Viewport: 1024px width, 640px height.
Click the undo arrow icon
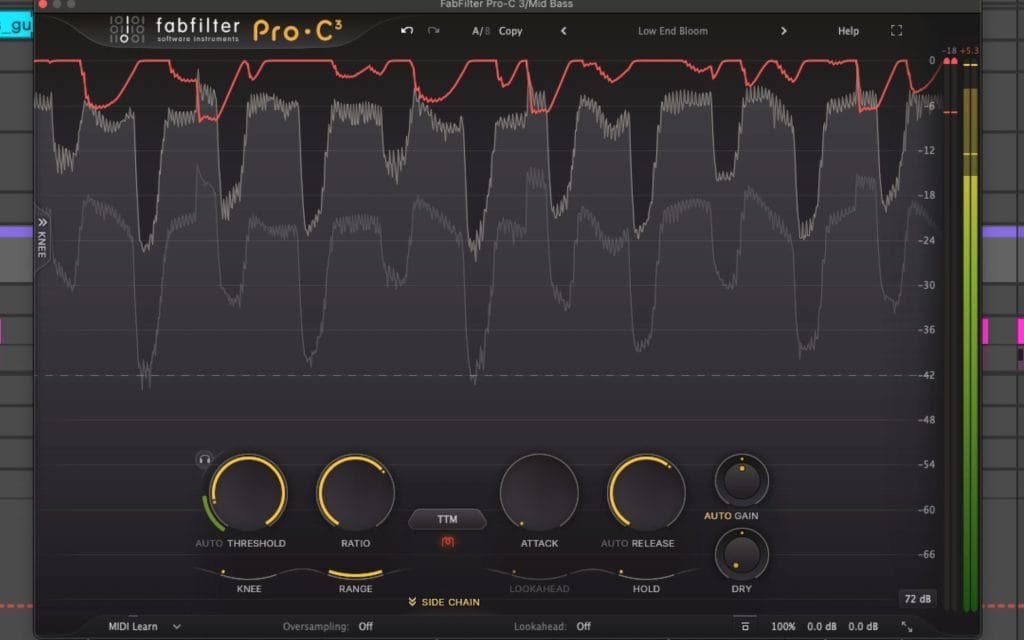pyautogui.click(x=407, y=31)
